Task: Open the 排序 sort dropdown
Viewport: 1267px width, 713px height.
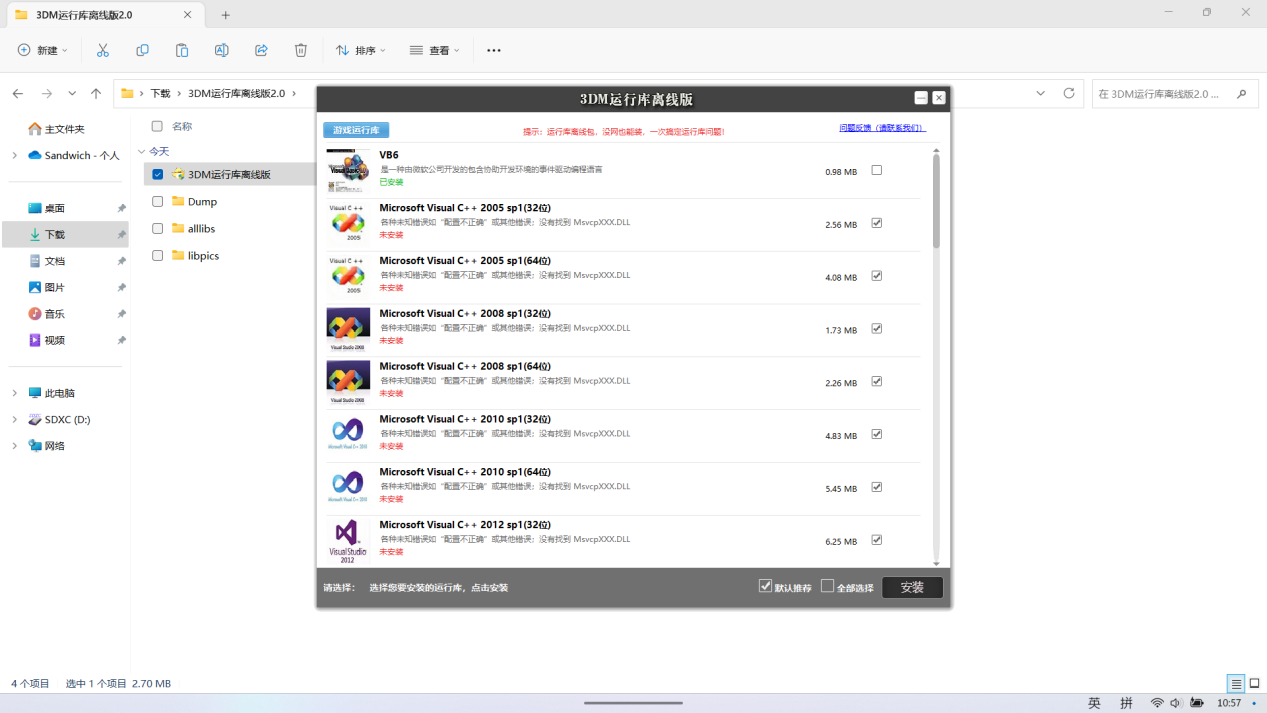Action: 361,50
